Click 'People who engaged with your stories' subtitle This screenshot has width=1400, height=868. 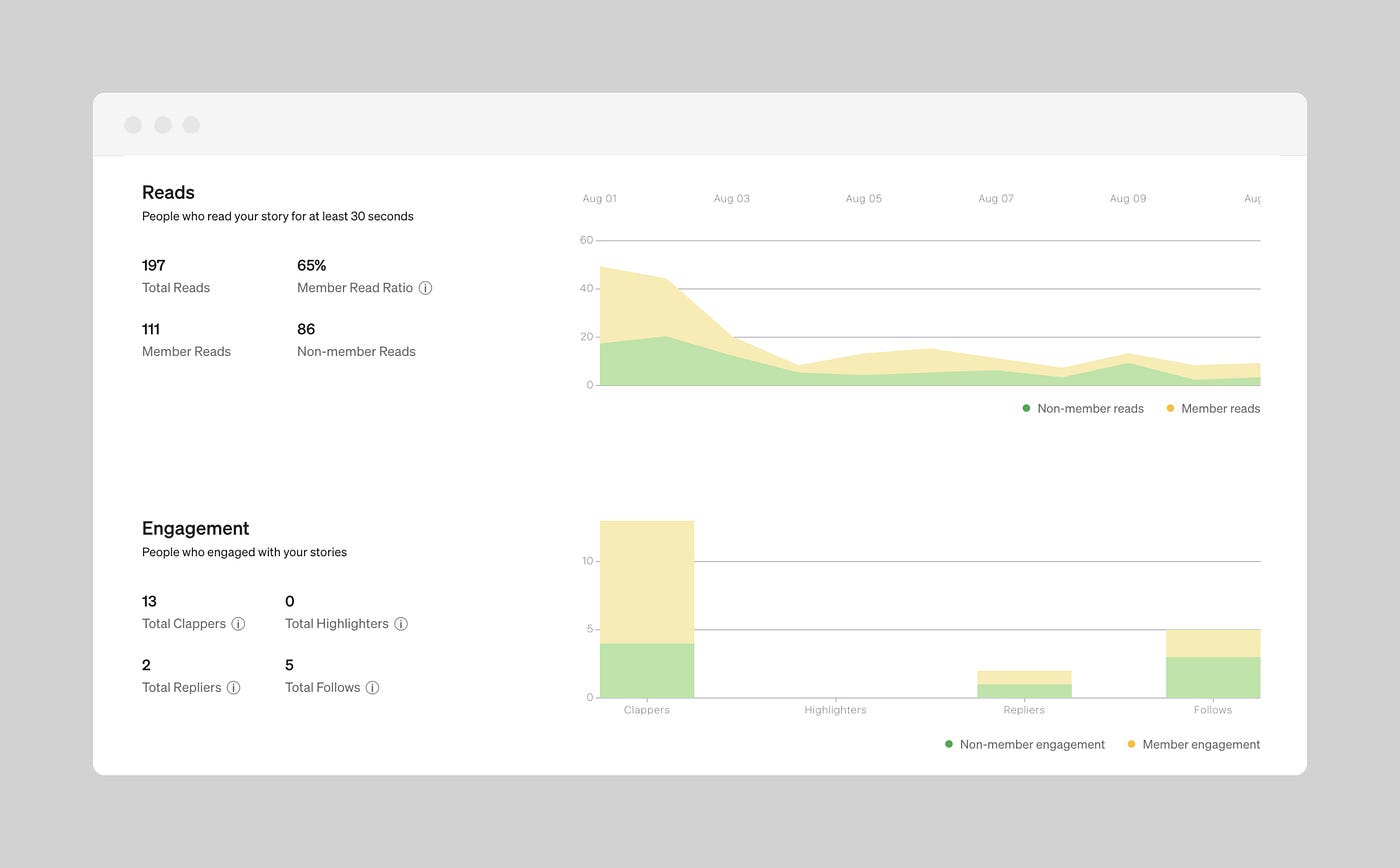click(x=244, y=552)
